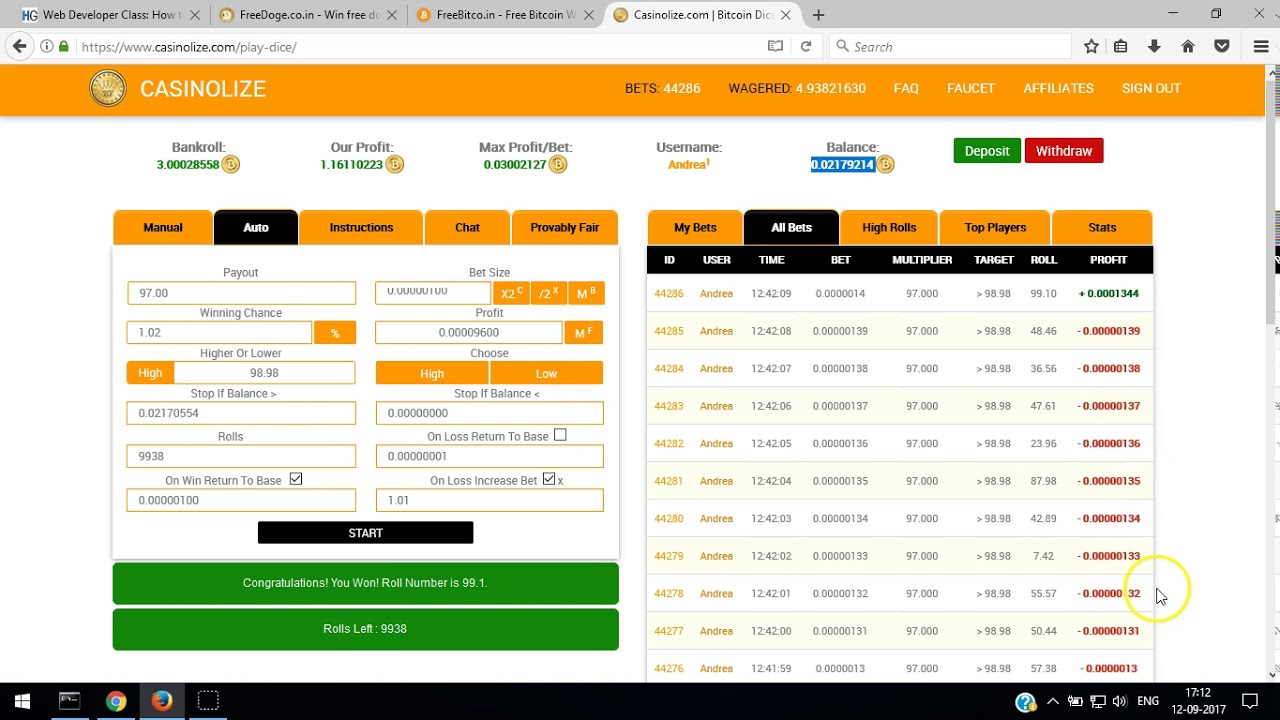
Task: Click the red Withdraw button
Action: tap(1064, 151)
